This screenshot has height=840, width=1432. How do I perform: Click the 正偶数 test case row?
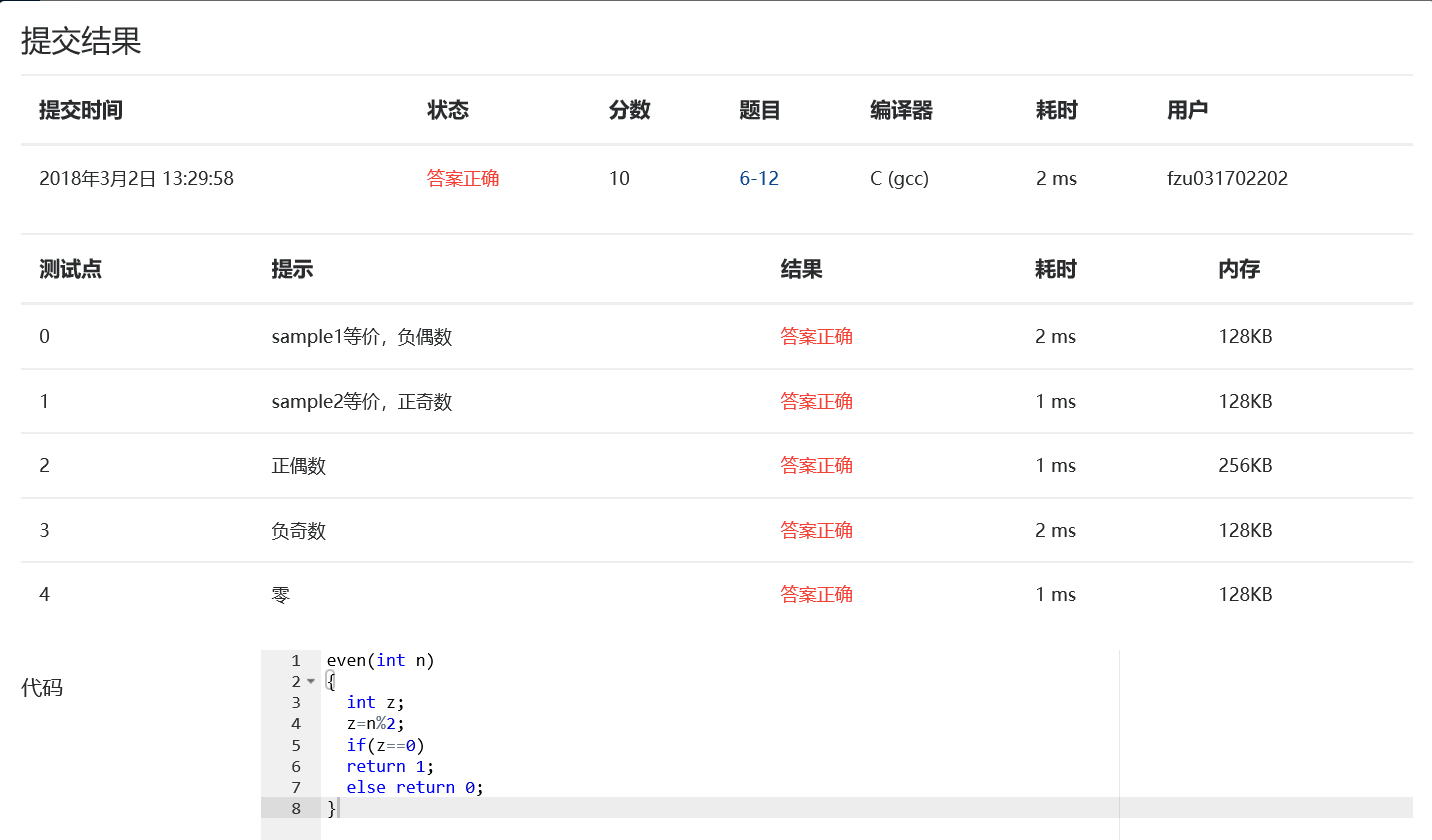click(x=299, y=466)
